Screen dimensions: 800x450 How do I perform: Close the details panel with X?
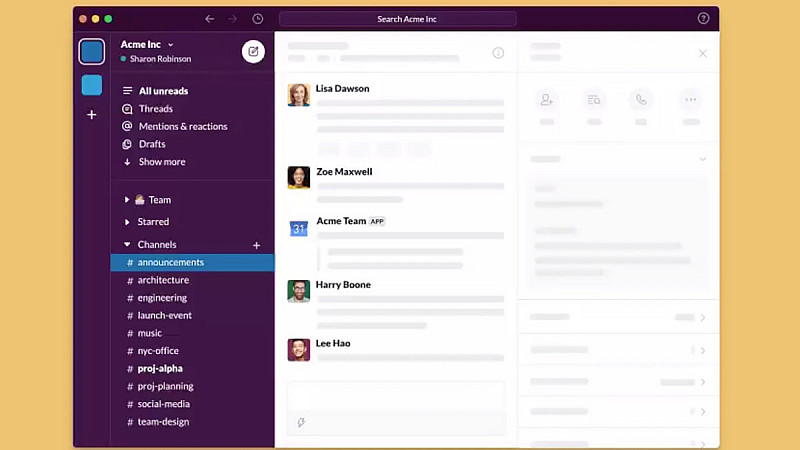point(703,54)
